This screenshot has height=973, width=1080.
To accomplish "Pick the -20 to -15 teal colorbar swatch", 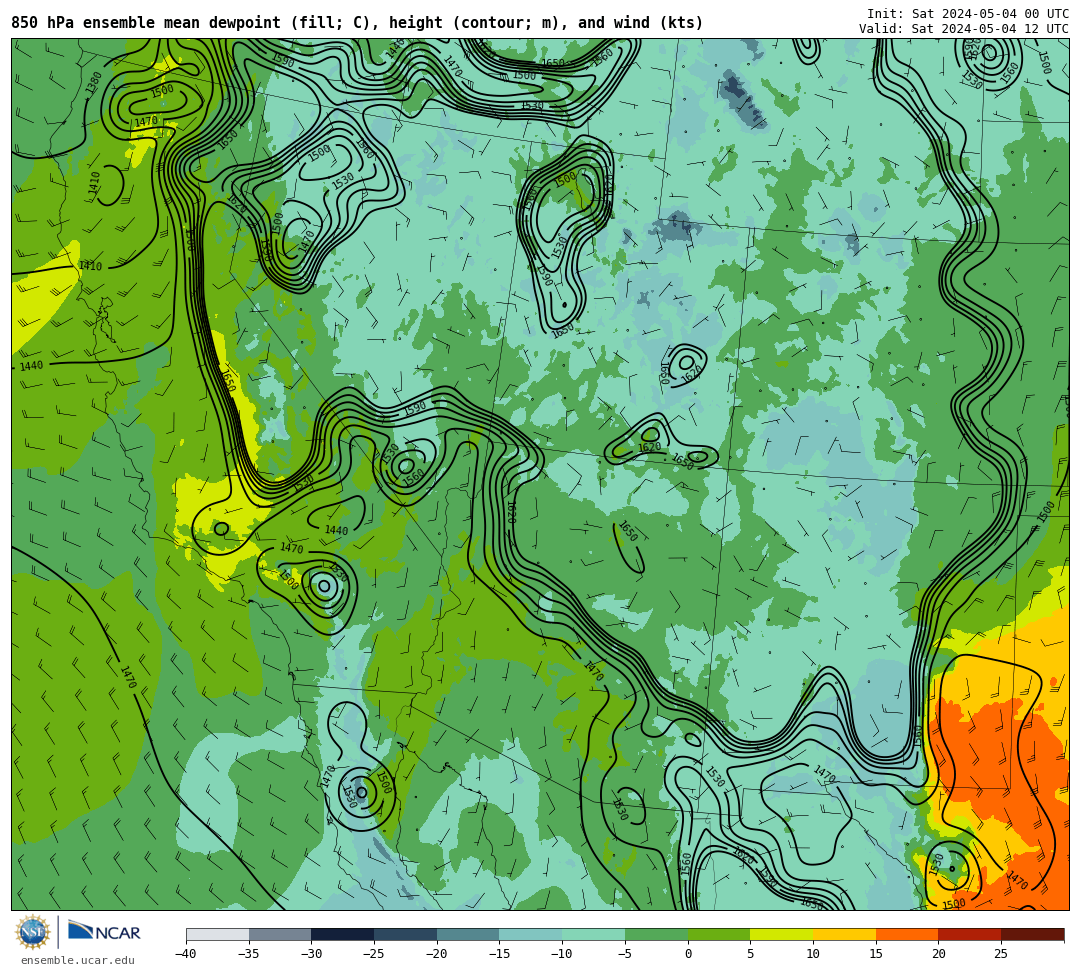I will coord(468,934).
